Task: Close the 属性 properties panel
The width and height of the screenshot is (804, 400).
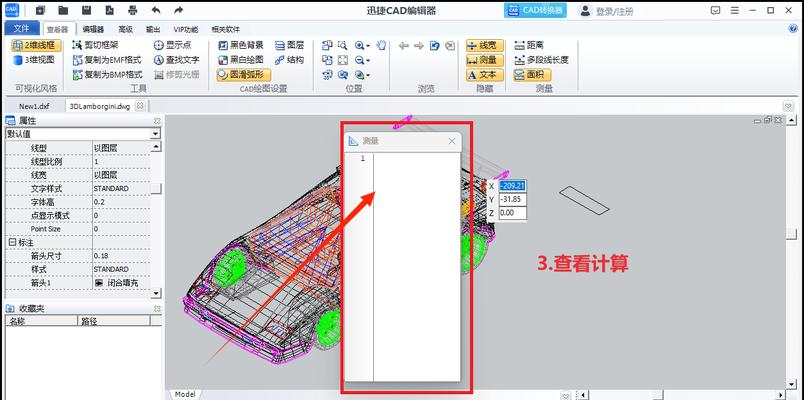Action: 157,121
